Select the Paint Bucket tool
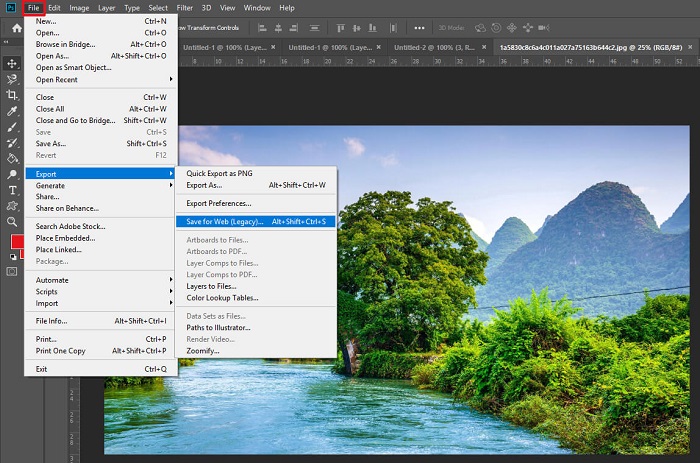Screen dimensions: 700x463 tap(13, 157)
